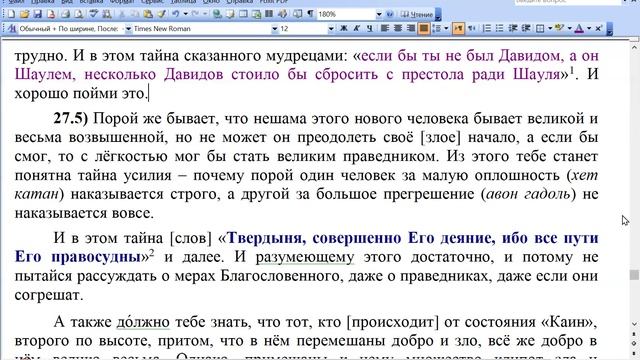Run the spelling and grammar check
The width and height of the screenshot is (640, 360).
(x=94, y=14)
